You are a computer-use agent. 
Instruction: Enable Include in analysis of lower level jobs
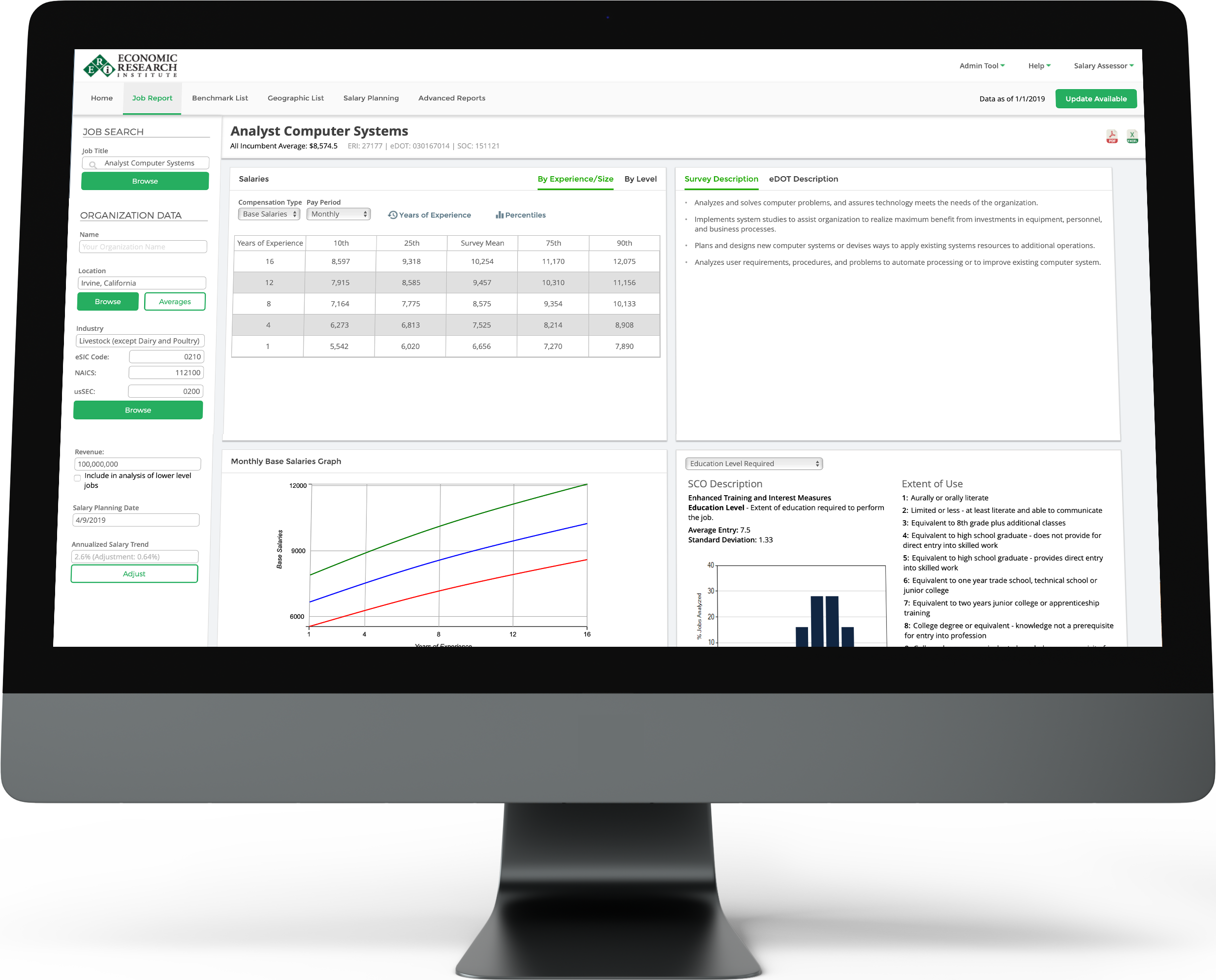79,477
